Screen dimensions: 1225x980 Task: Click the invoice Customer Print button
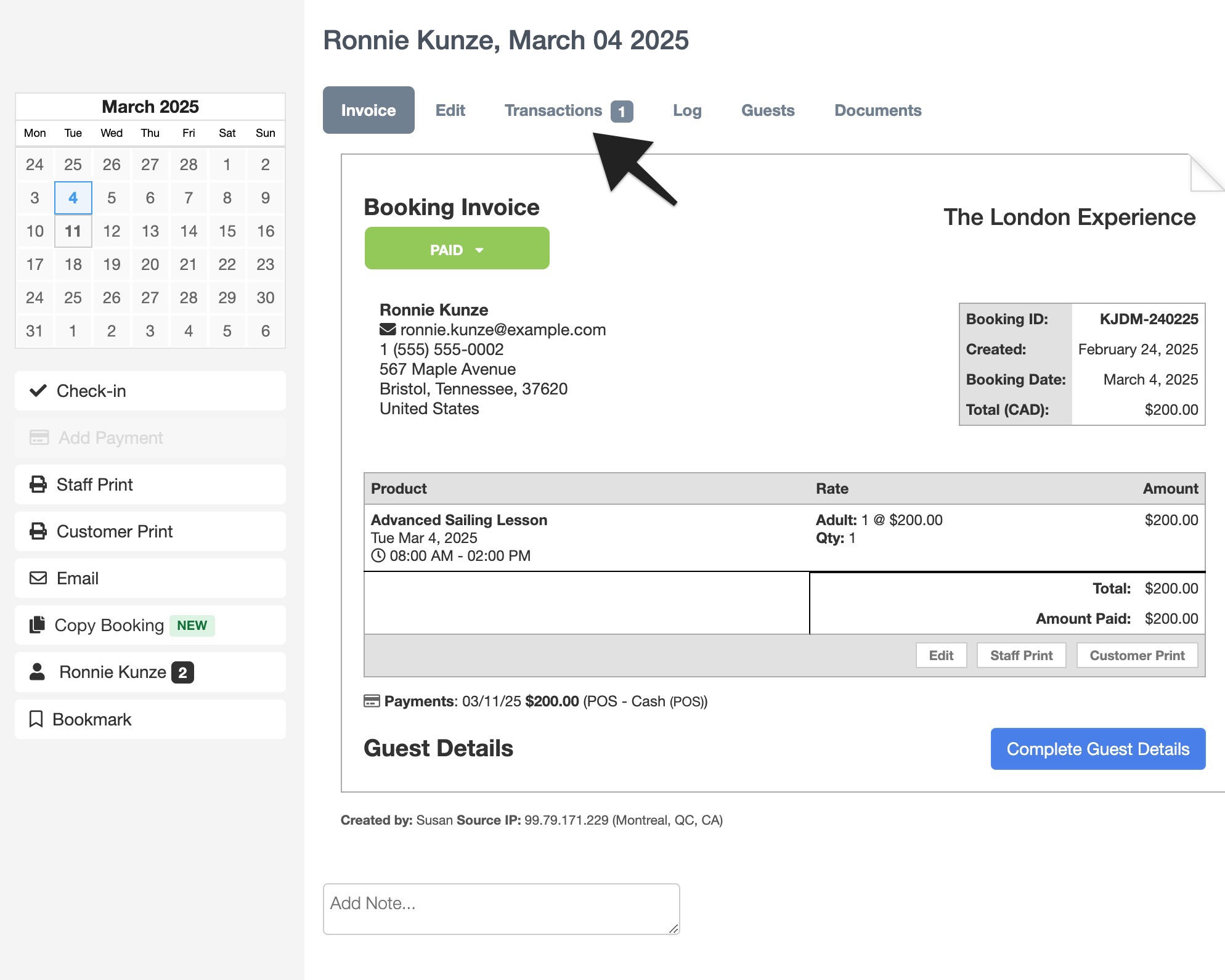[x=1137, y=655]
